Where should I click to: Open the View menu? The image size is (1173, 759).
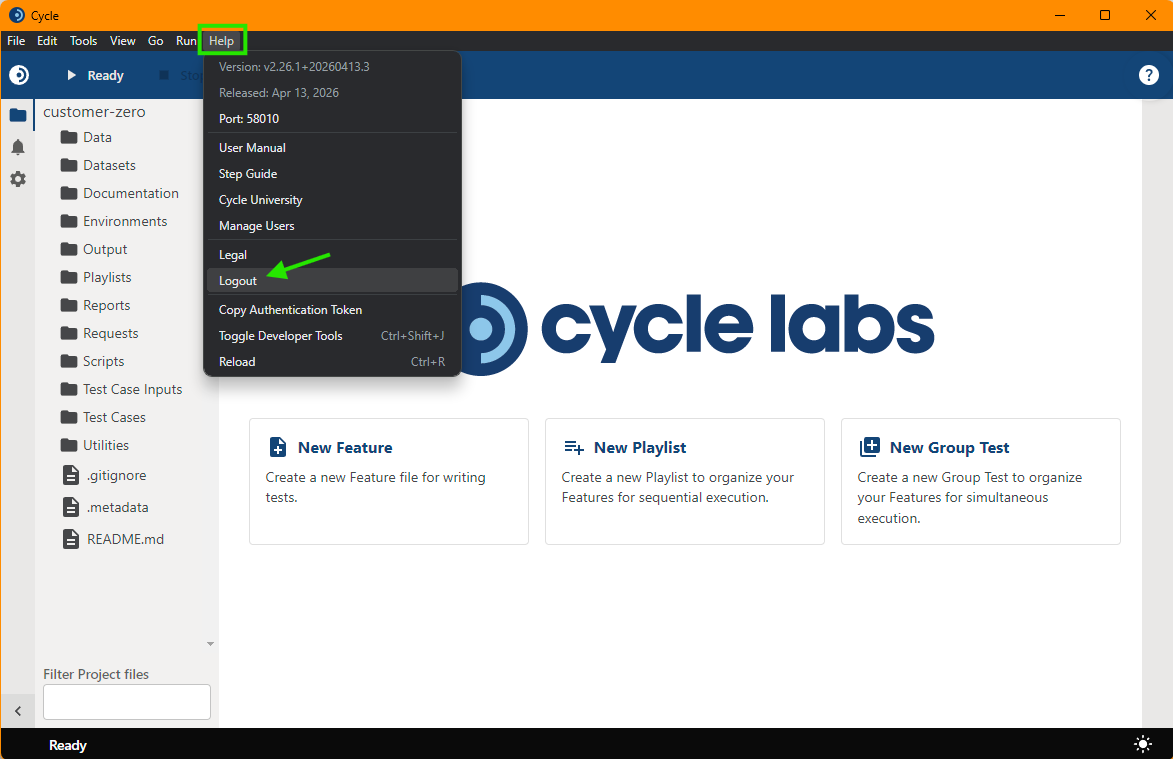coord(122,40)
